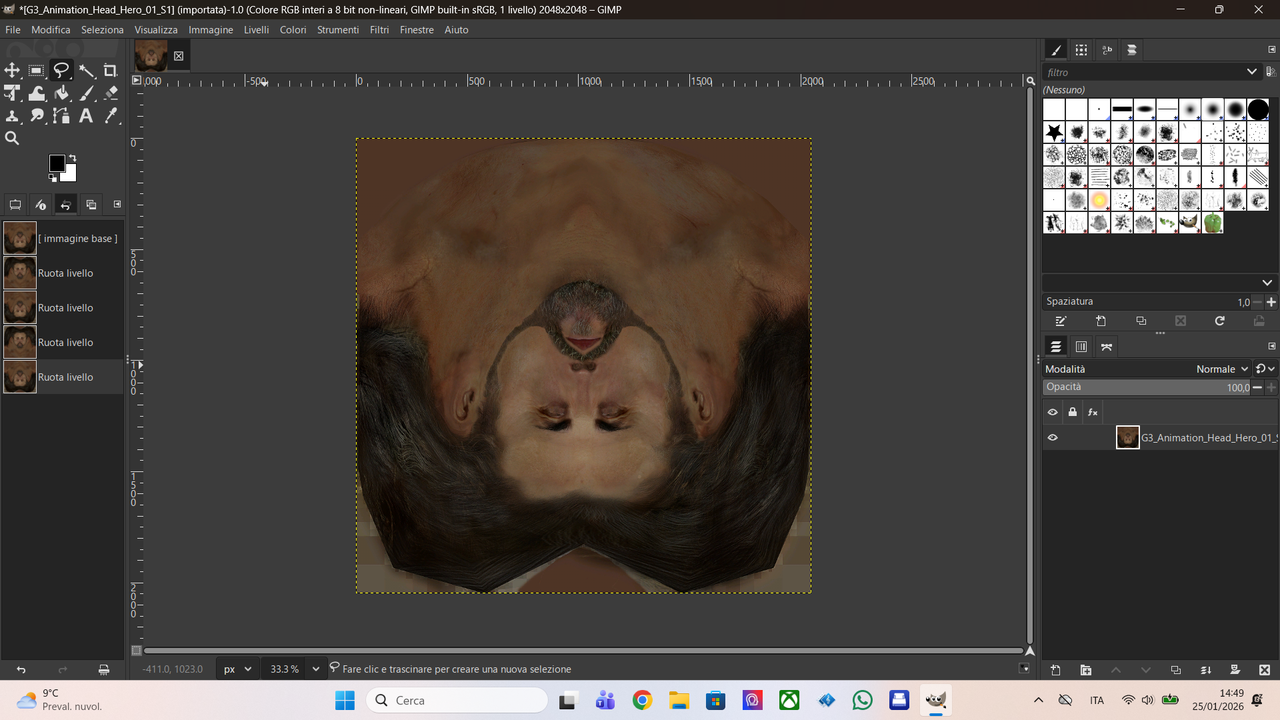Select the Zoom magnifier tool
1280x720 pixels.
[12, 139]
